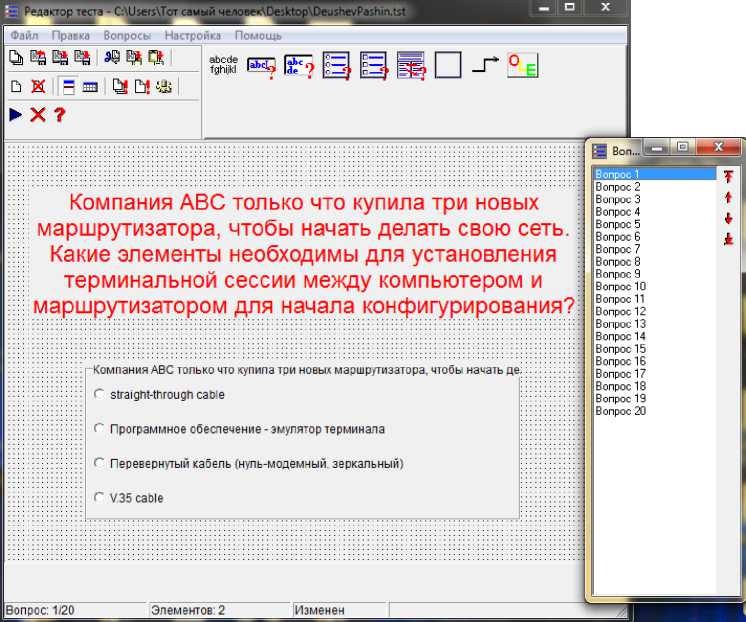This screenshot has width=746, height=622.
Task: Insert a multi-line text answer question
Action: [x=299, y=66]
